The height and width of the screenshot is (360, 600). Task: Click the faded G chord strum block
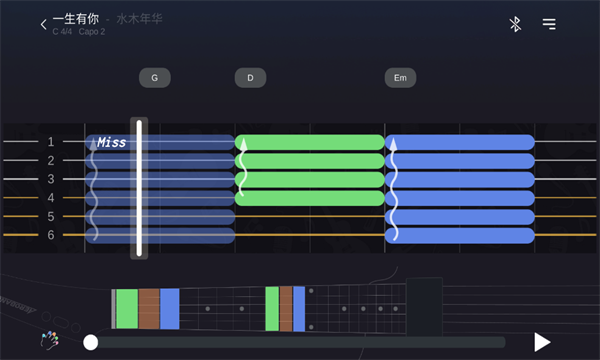pyautogui.click(x=160, y=189)
